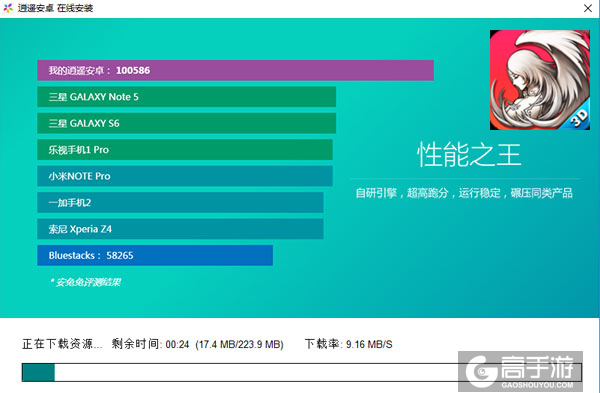
Task: Click the 逍遥安卓 logo icon in title bar
Action: click(x=8, y=8)
